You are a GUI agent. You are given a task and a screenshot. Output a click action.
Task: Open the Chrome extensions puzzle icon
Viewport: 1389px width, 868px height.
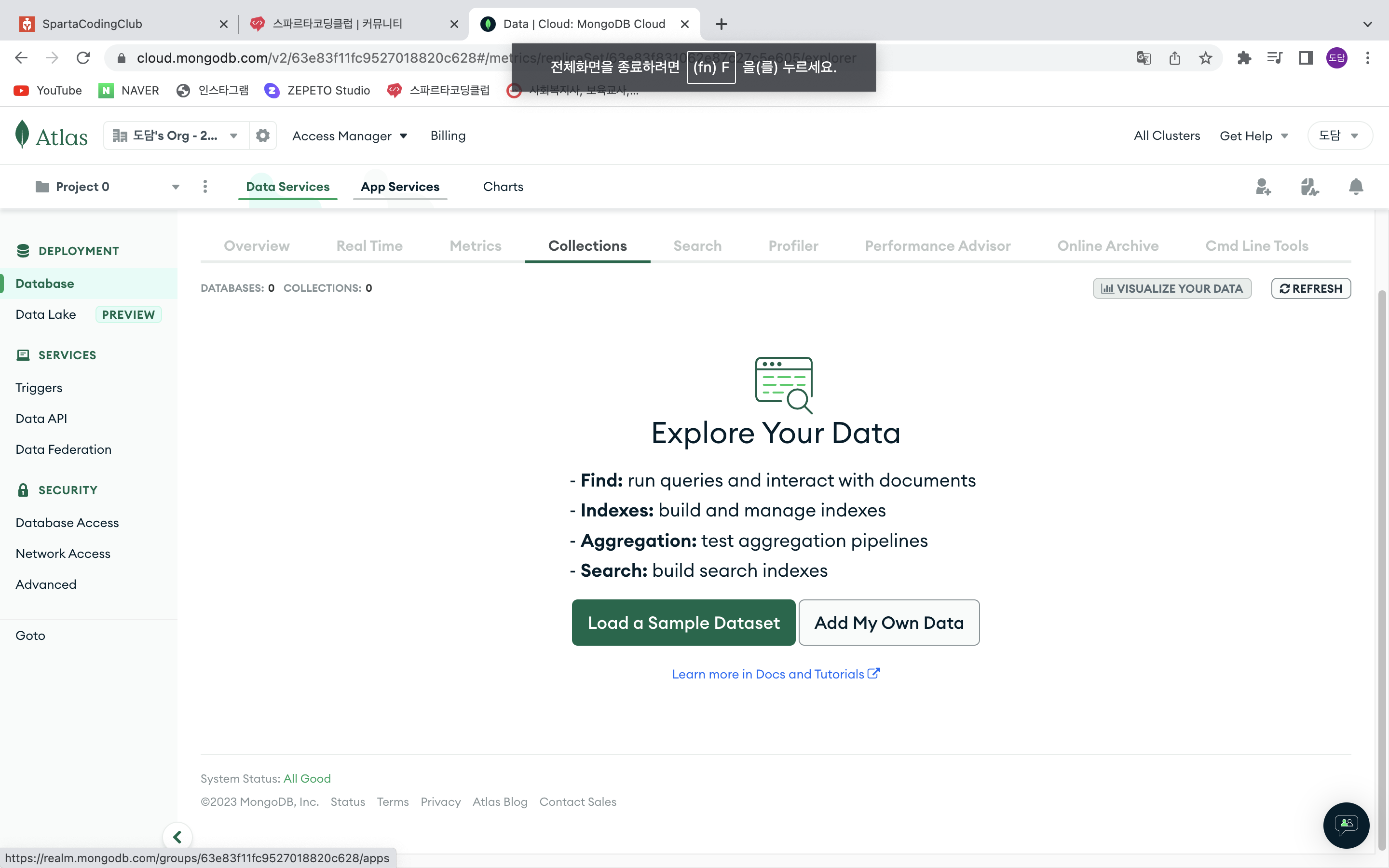pyautogui.click(x=1244, y=57)
